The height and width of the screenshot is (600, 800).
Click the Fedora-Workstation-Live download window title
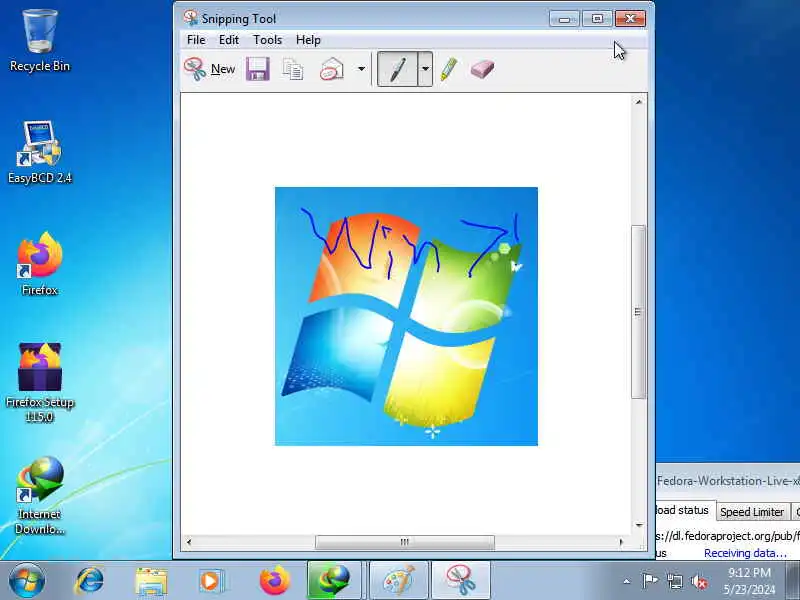pos(728,481)
